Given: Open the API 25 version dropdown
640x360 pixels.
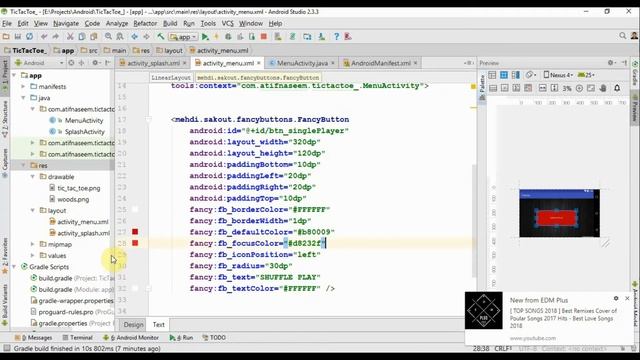Looking at the screenshot, I should [x=586, y=75].
